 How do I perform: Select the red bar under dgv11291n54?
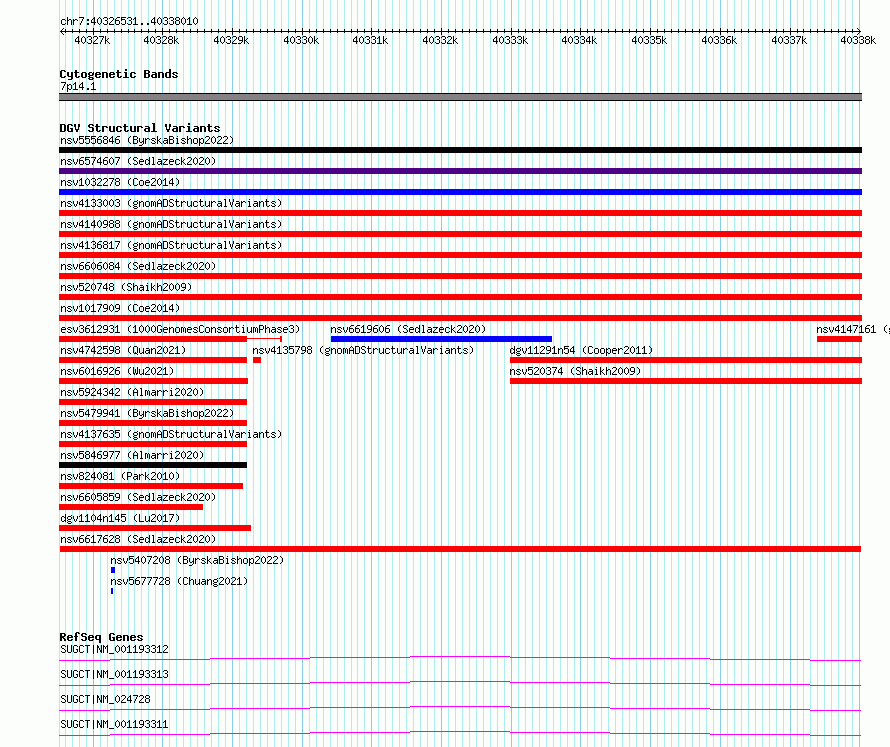(x=686, y=360)
